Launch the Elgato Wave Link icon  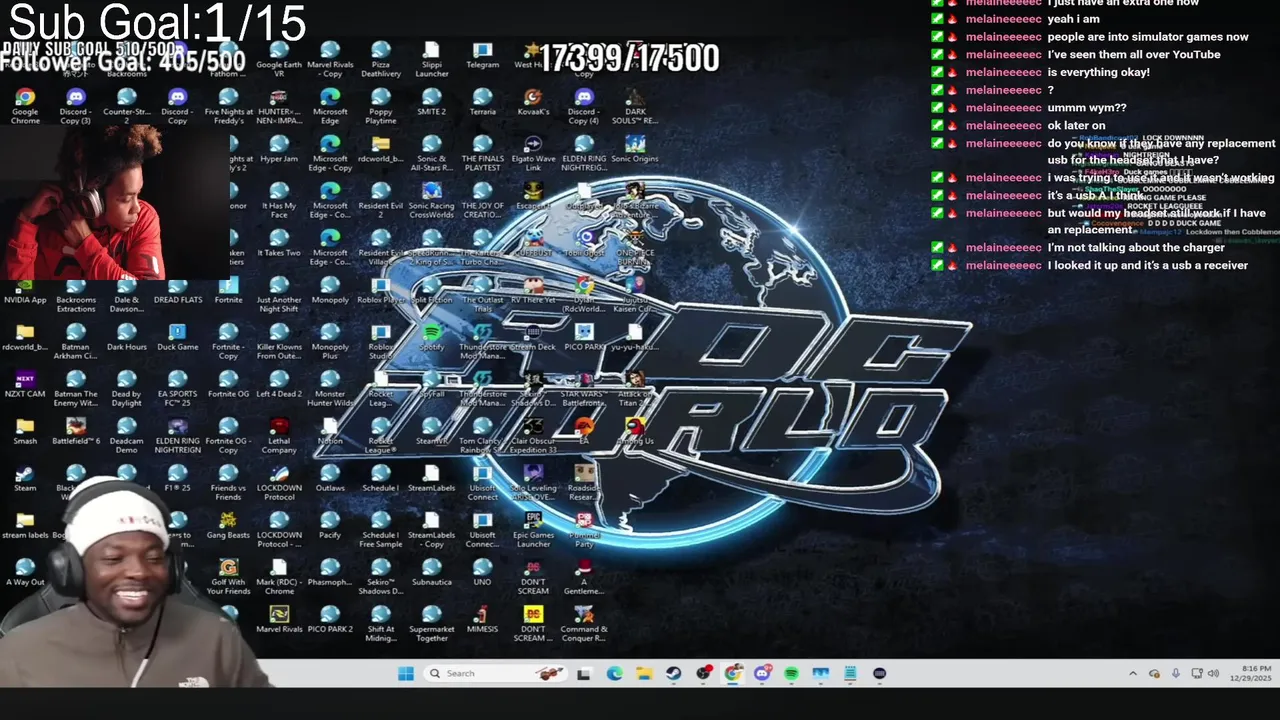coord(533,153)
